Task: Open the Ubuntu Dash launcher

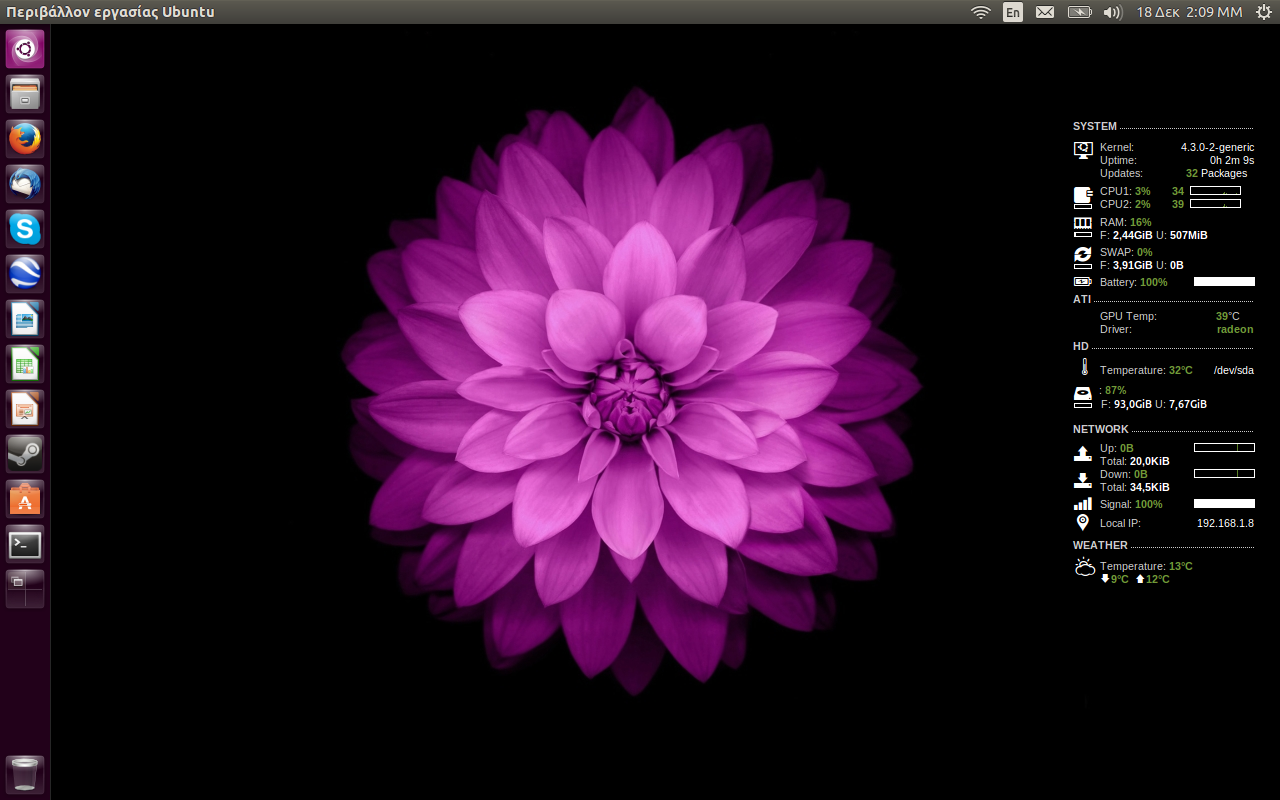Action: pyautogui.click(x=25, y=49)
